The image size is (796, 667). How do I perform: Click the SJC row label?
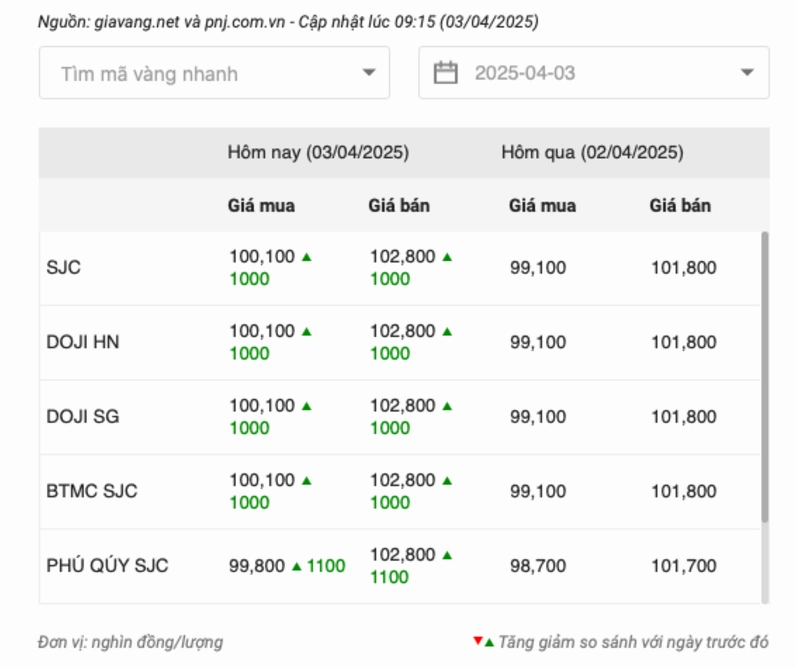pos(64,268)
